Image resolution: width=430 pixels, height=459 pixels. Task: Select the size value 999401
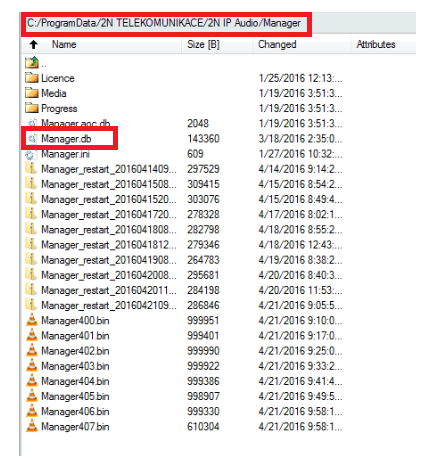tap(203, 336)
